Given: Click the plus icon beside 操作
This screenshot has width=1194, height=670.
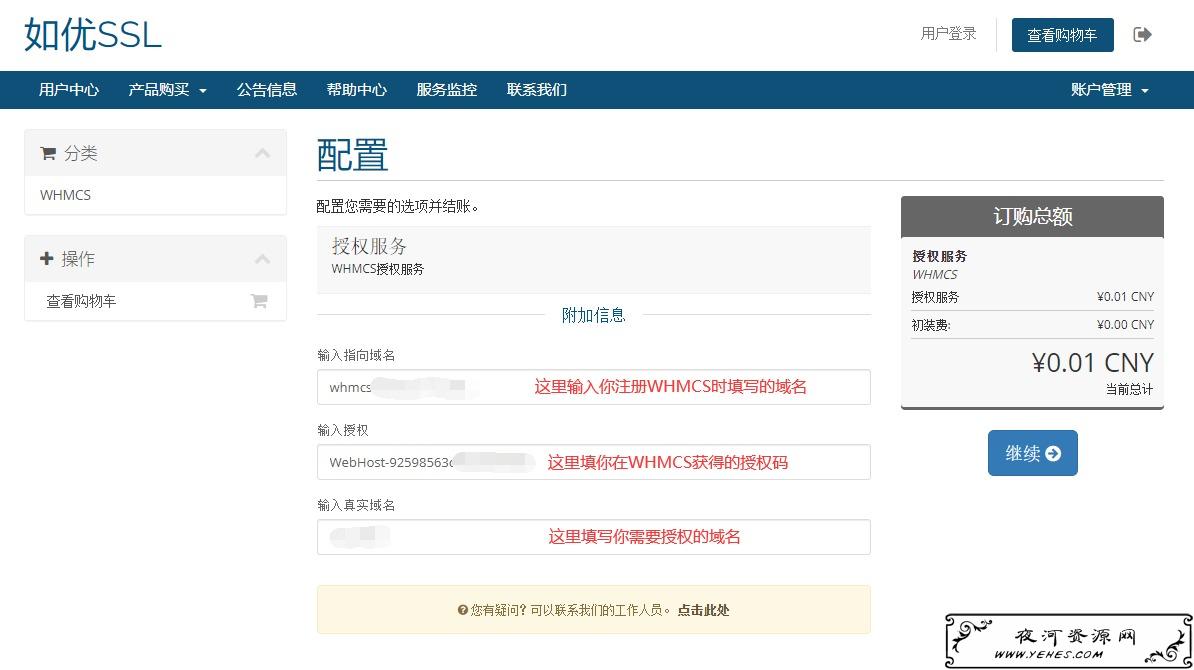Looking at the screenshot, I should (46, 259).
